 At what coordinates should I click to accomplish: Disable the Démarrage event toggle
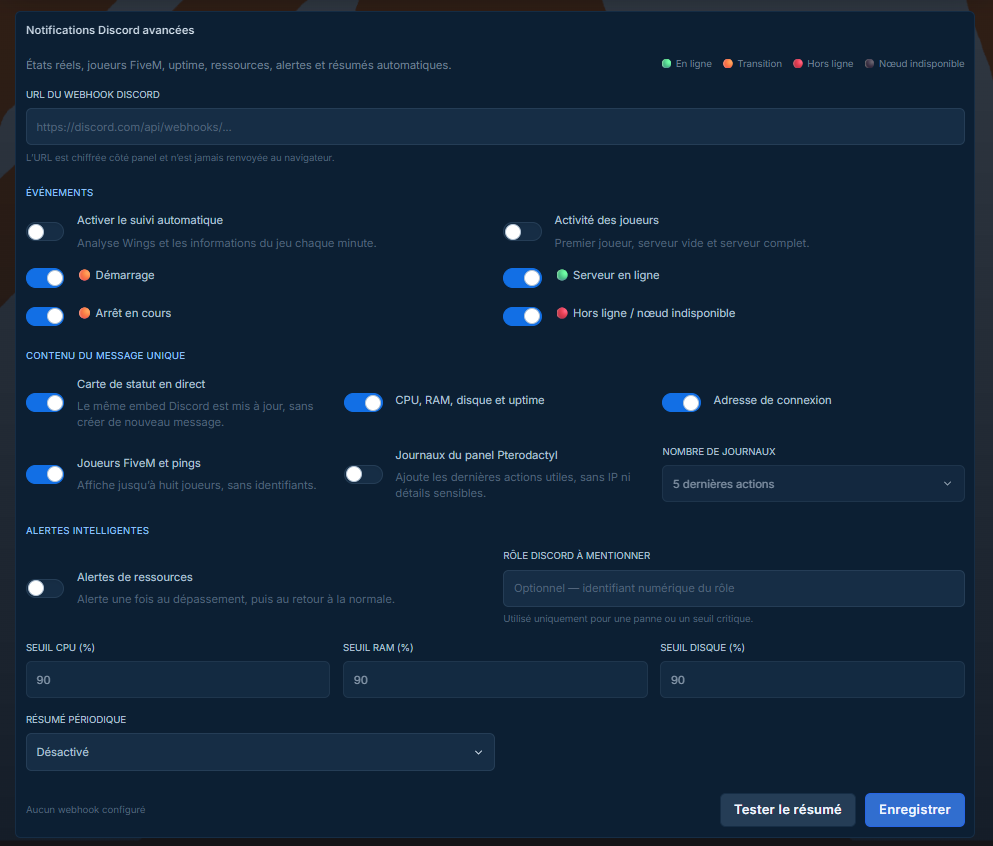click(45, 277)
